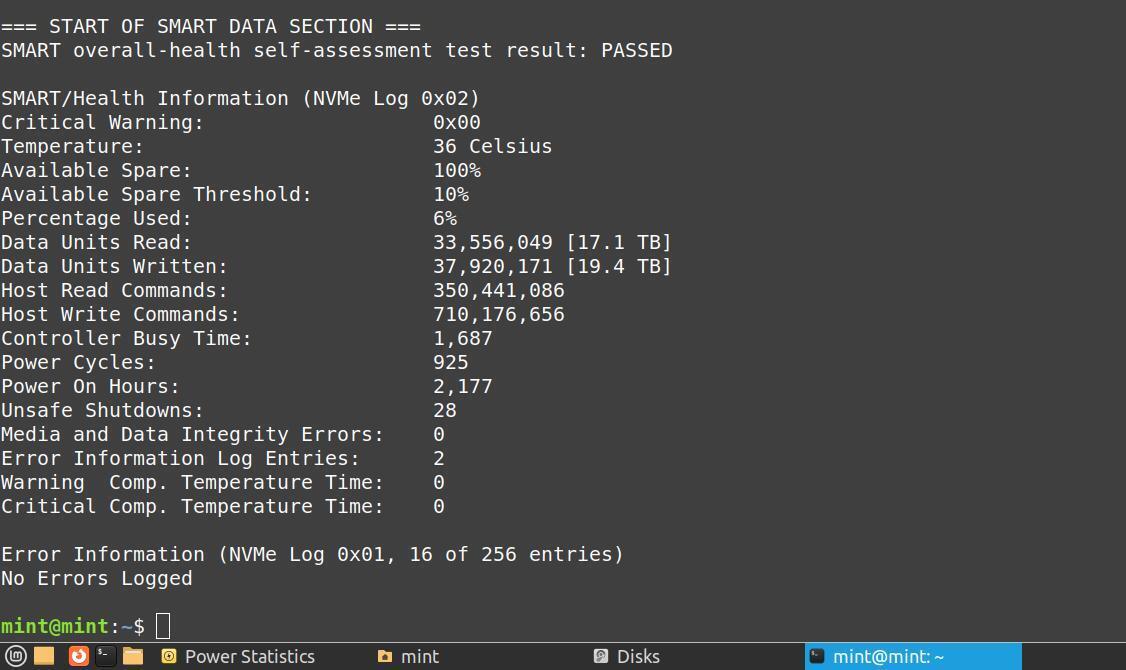
Task: Open the Linux Mint menu
Action: (x=16, y=656)
